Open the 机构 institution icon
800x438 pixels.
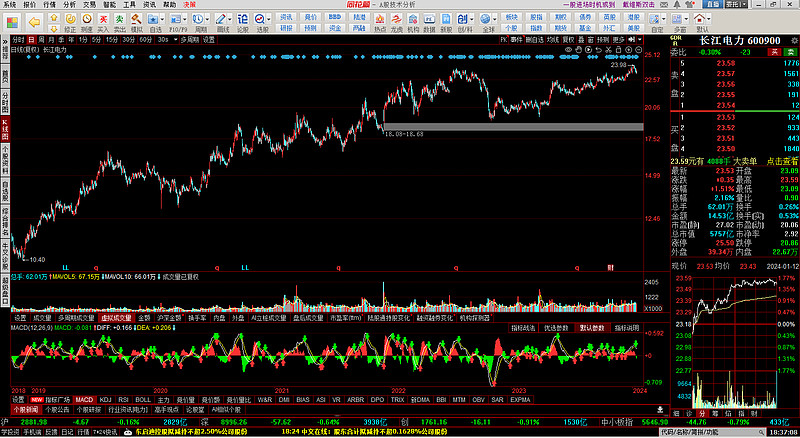(413, 22)
